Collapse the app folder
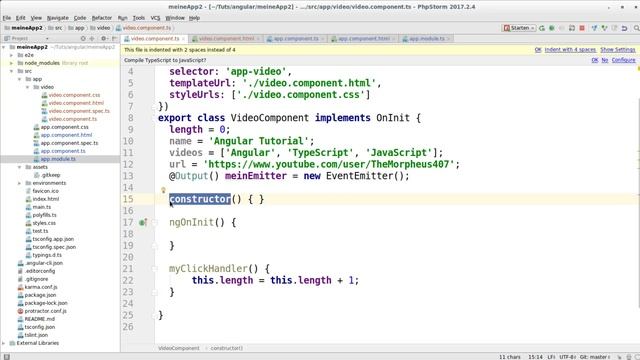 coord(19,79)
